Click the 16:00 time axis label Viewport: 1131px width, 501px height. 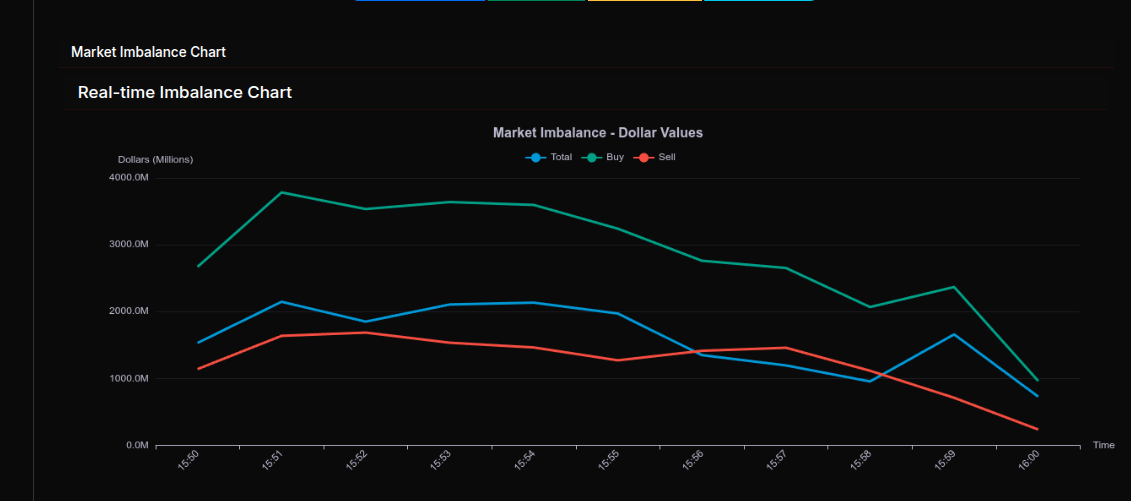(1028, 460)
